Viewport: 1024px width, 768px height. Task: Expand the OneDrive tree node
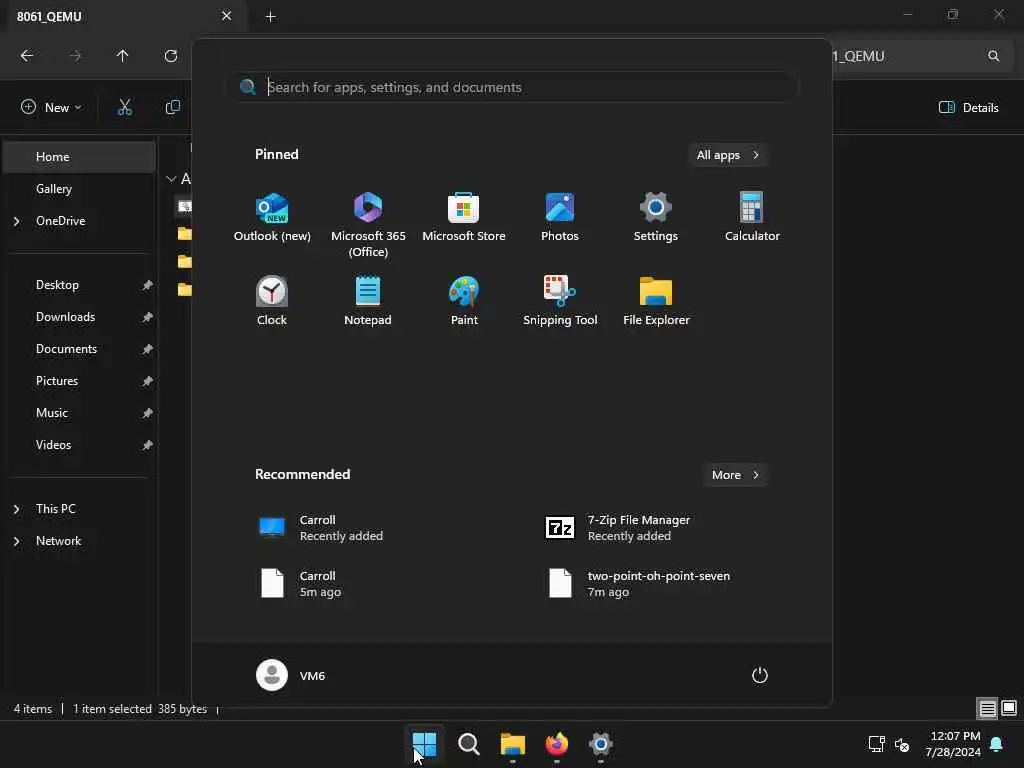pos(16,221)
